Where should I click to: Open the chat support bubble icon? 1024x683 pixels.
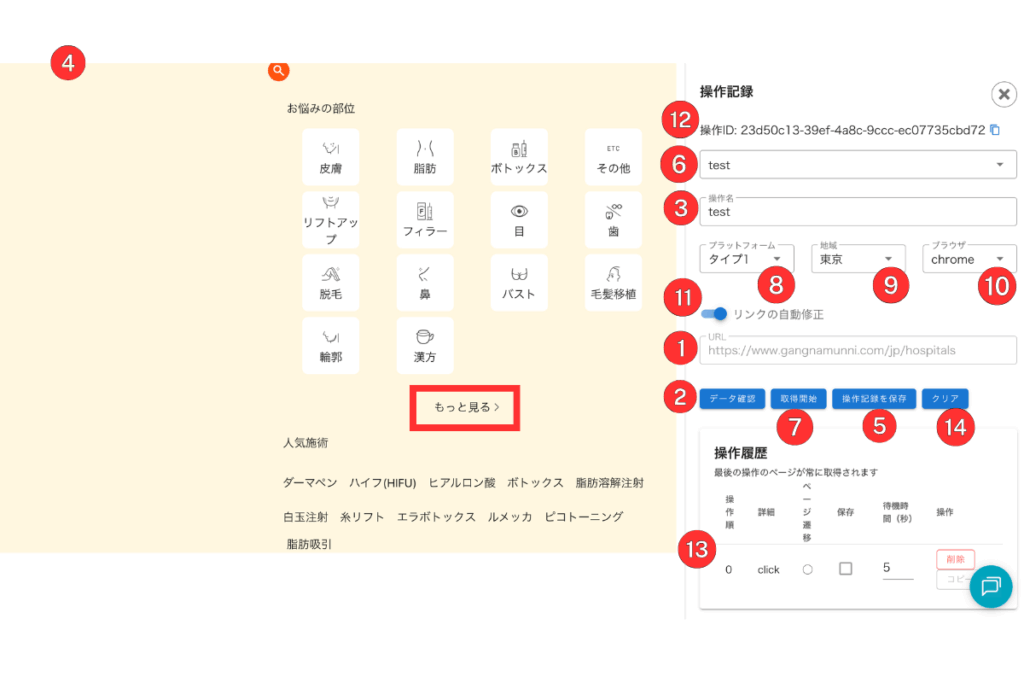point(990,587)
